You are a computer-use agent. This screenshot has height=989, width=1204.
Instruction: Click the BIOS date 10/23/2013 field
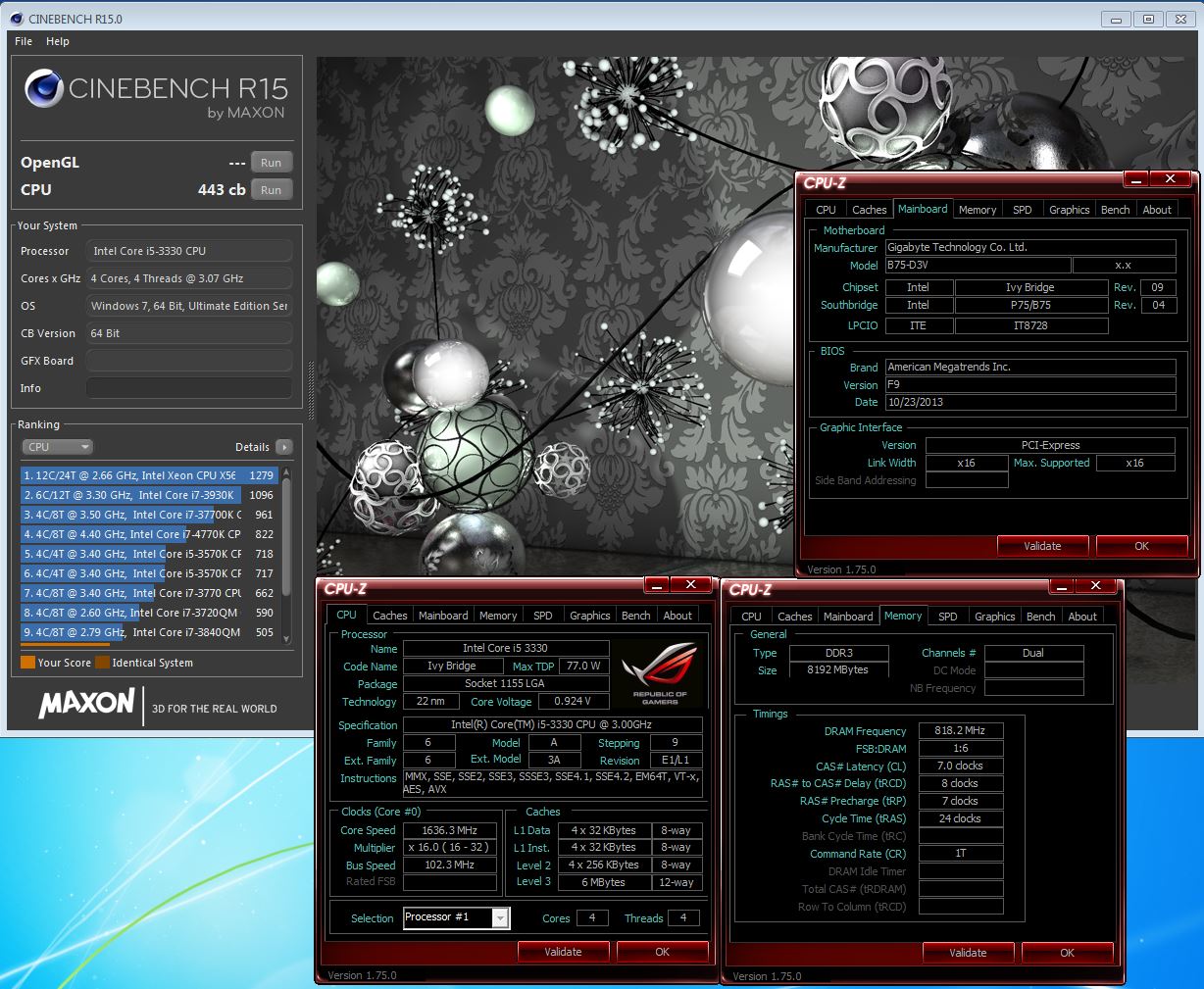[1030, 403]
